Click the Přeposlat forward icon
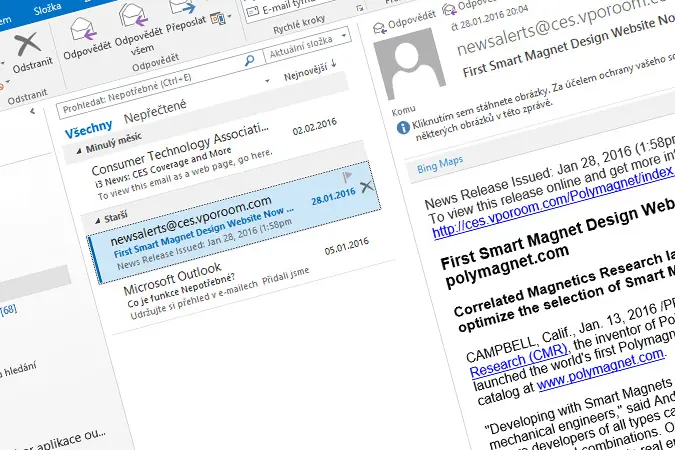Viewport: 675px width, 450px height. coord(183,6)
